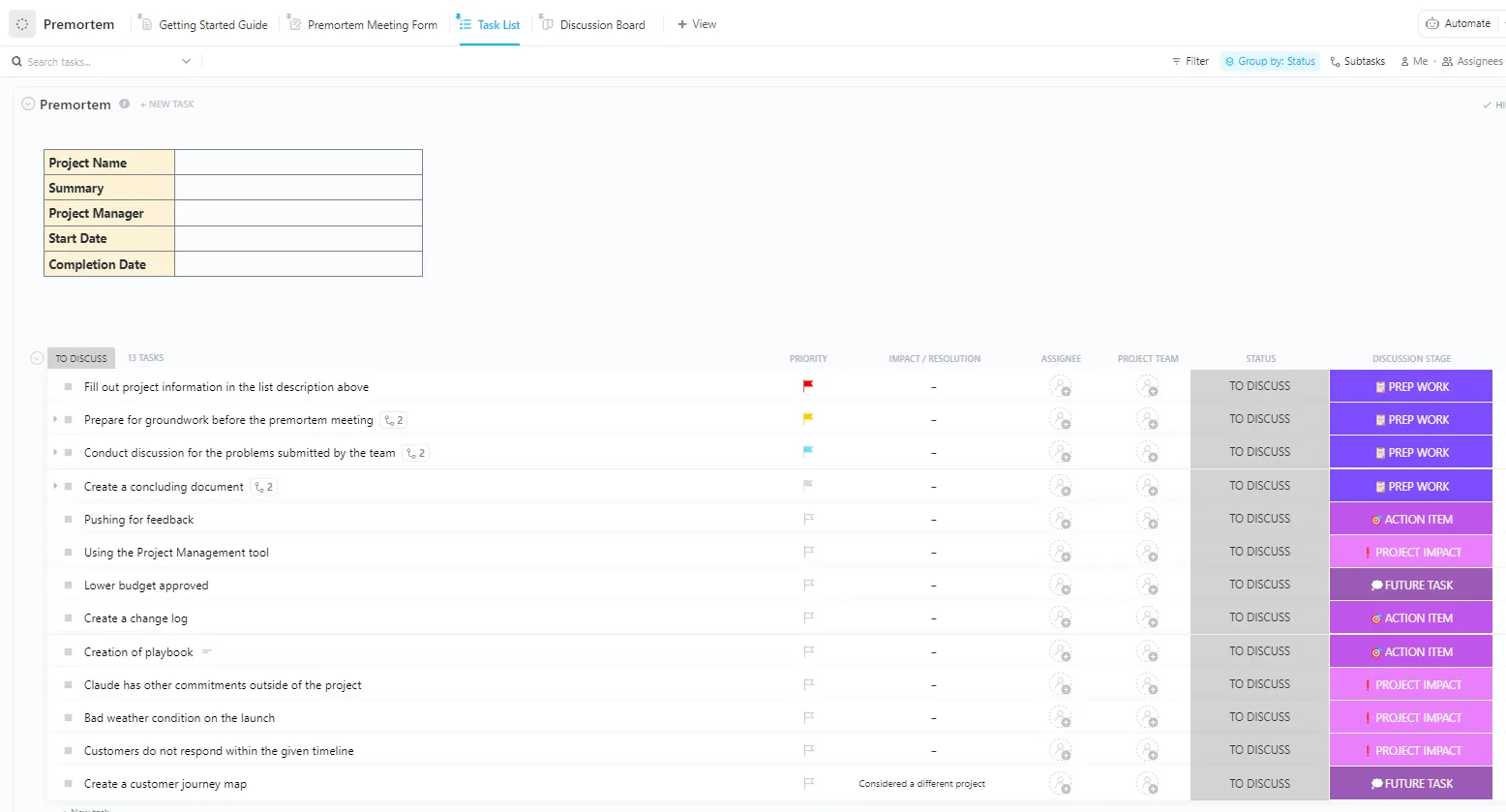This screenshot has width=1506, height=812.
Task: Expand subtasks of Prepare for groundwork task
Action: pos(55,419)
